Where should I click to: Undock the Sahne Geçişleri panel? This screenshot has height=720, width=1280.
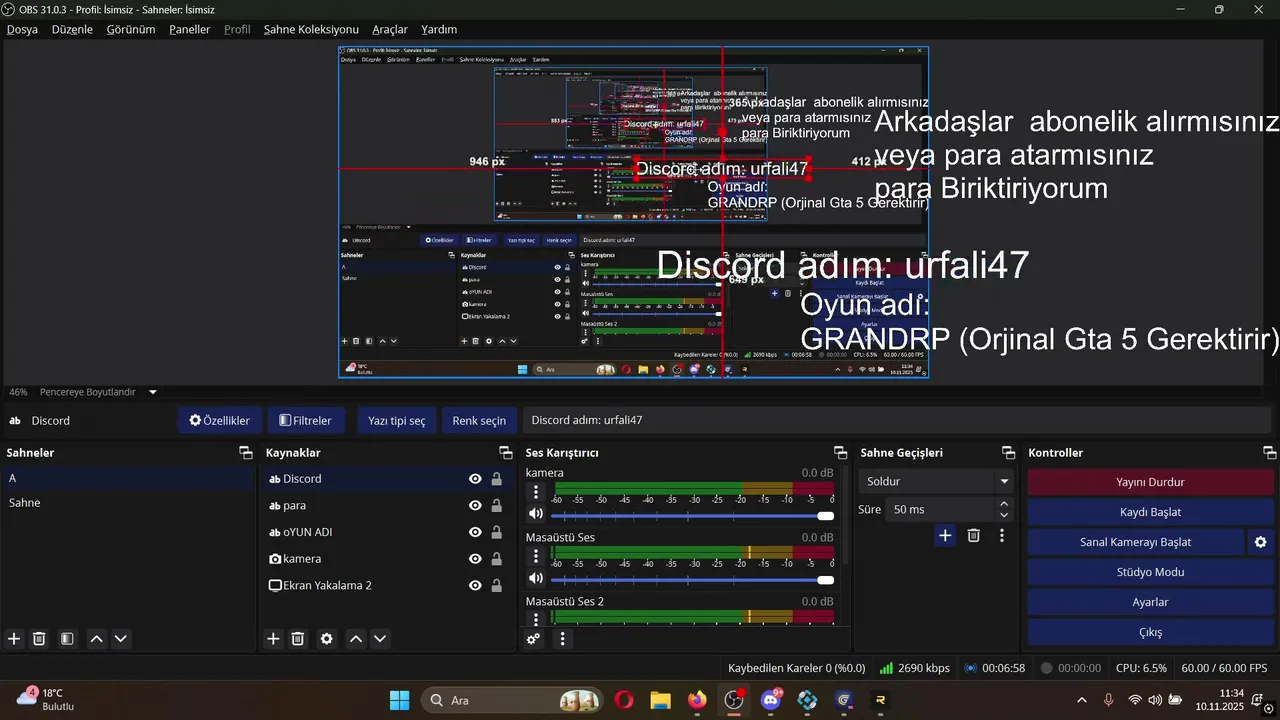pyautogui.click(x=1008, y=453)
